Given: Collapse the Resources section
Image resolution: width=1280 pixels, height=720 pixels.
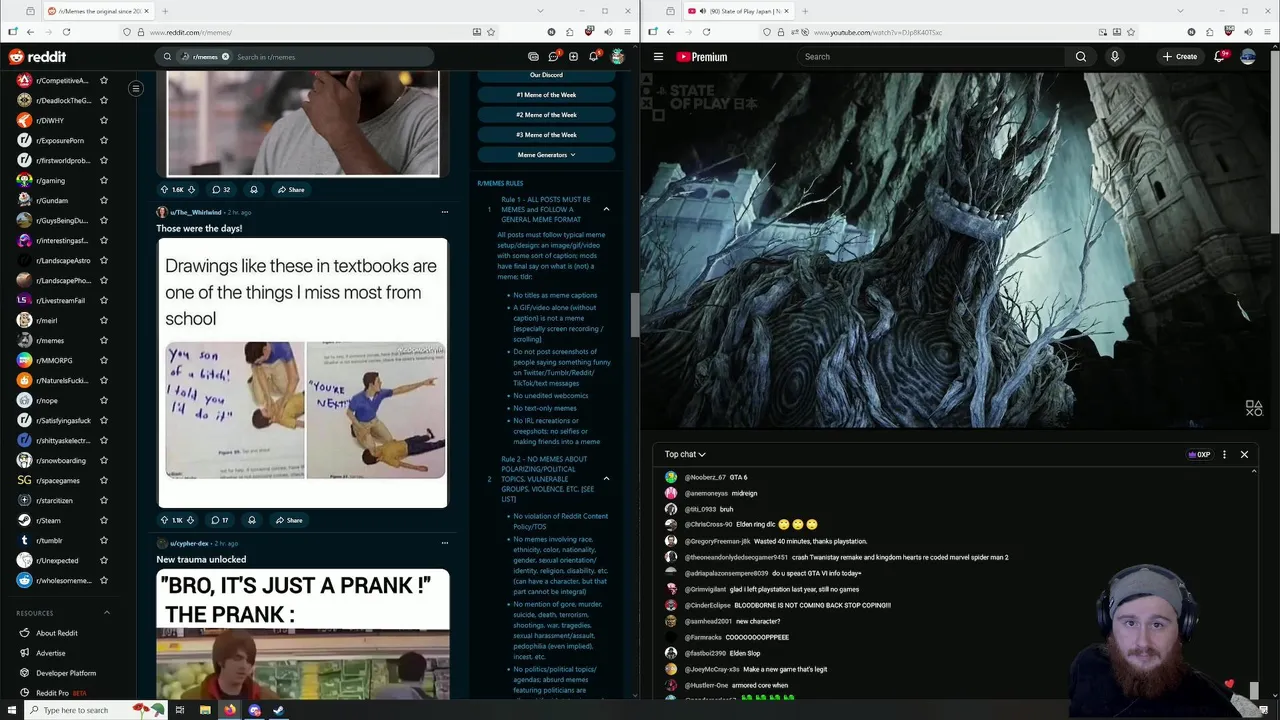Looking at the screenshot, I should coord(107,613).
